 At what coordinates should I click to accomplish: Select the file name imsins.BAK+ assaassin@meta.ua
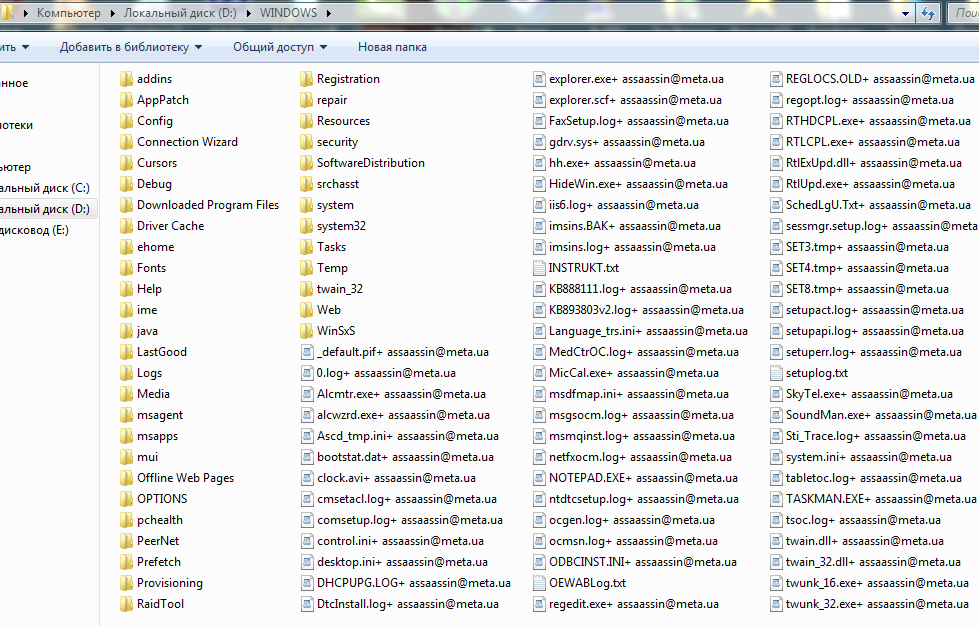pyautogui.click(x=635, y=226)
